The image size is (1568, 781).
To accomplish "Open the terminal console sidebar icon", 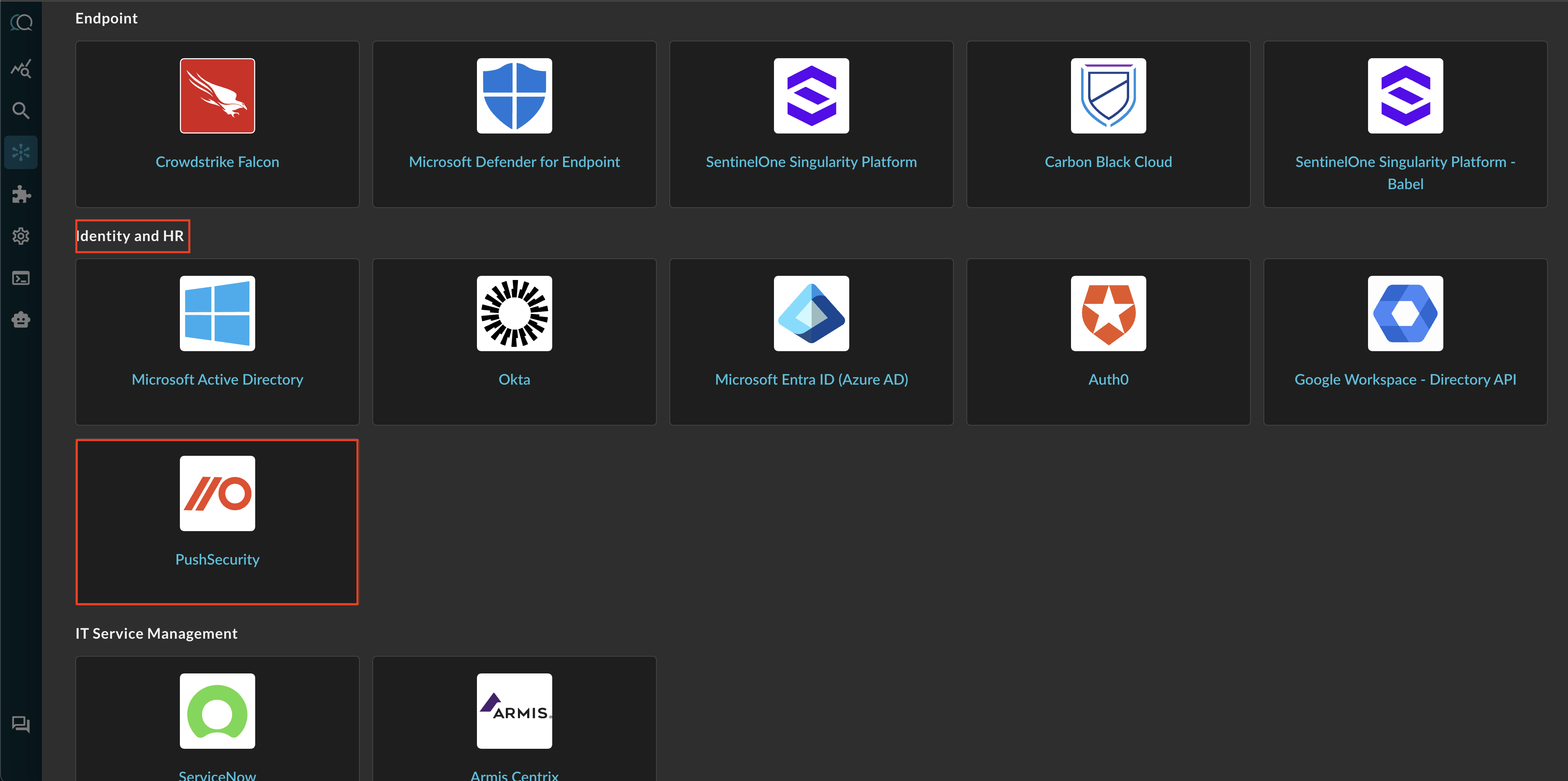I will pyautogui.click(x=21, y=278).
